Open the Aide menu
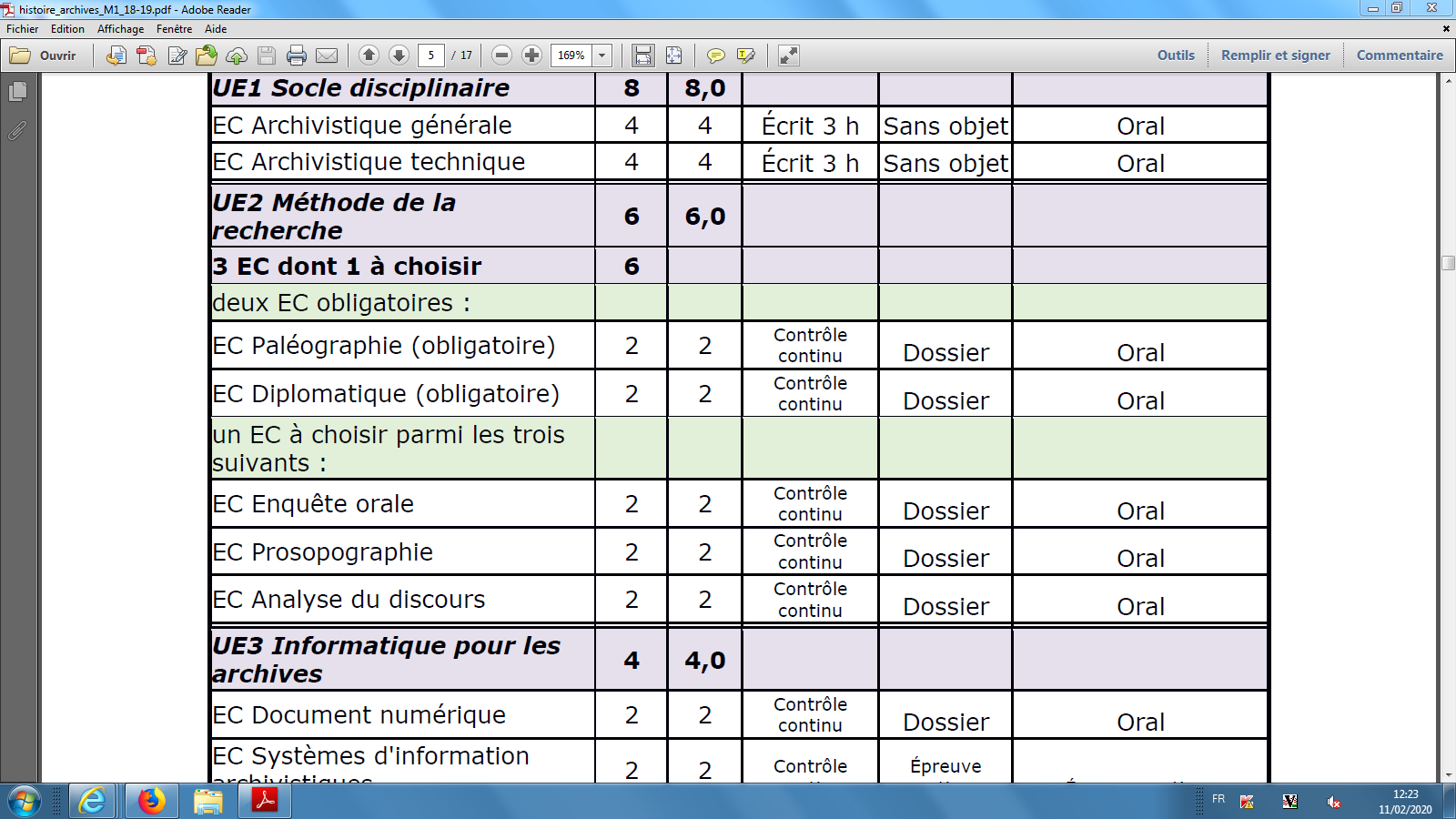 [216, 29]
